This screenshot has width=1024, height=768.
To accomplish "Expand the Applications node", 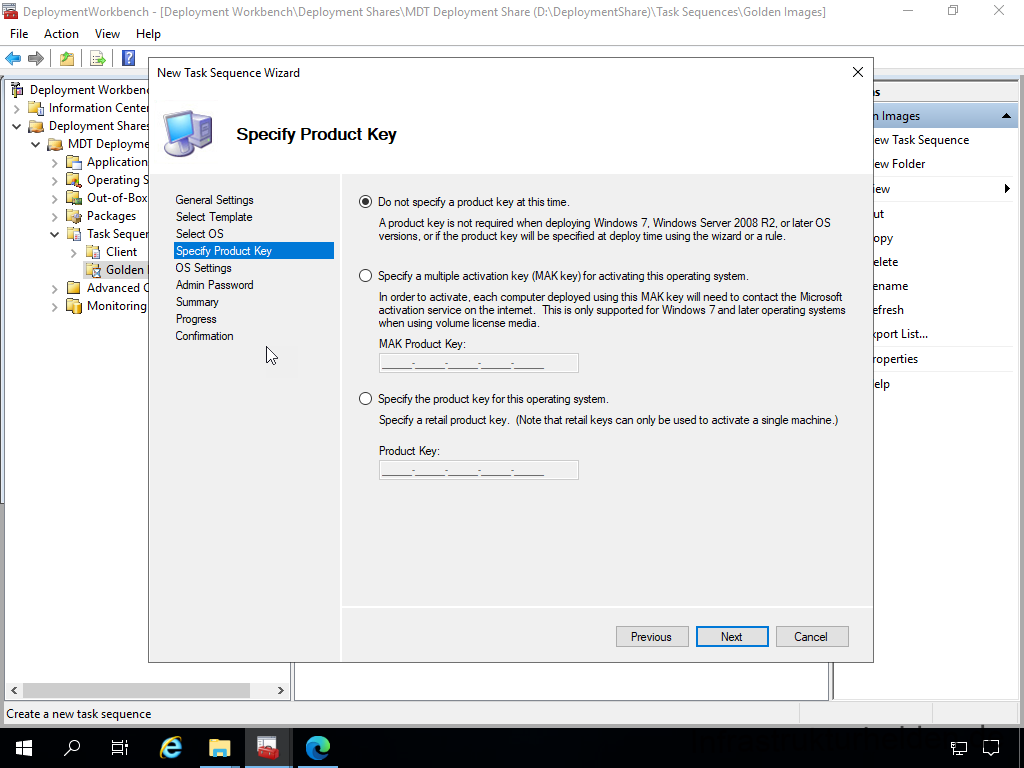I will pyautogui.click(x=55, y=162).
